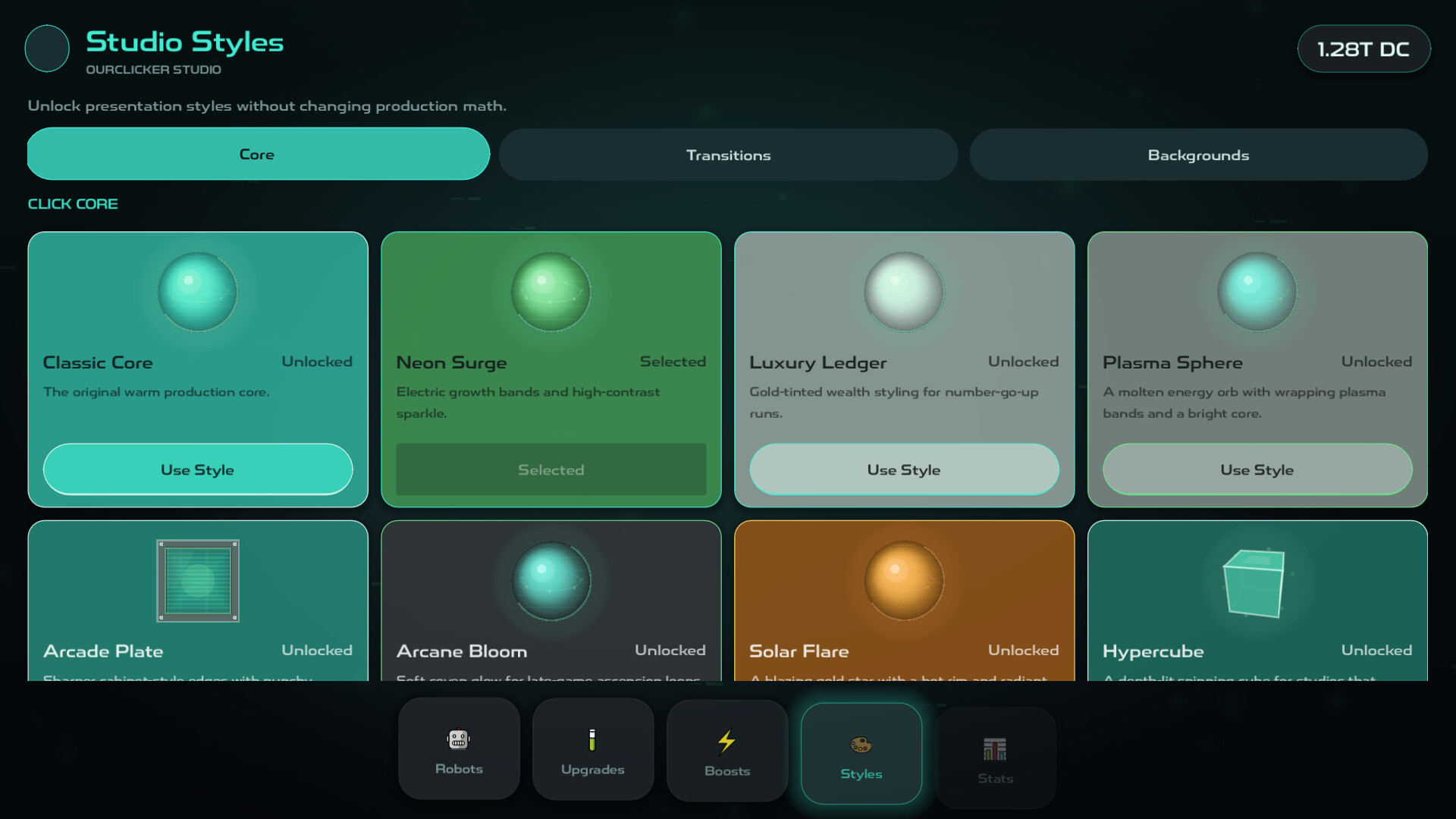Viewport: 1456px width, 819px height.
Task: Open the Transitions tab
Action: pyautogui.click(x=729, y=155)
